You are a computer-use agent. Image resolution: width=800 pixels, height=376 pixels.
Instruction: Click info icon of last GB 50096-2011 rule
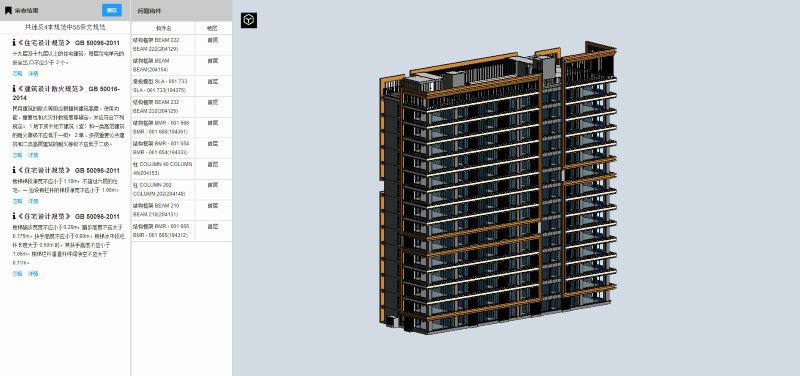pyautogui.click(x=14, y=216)
